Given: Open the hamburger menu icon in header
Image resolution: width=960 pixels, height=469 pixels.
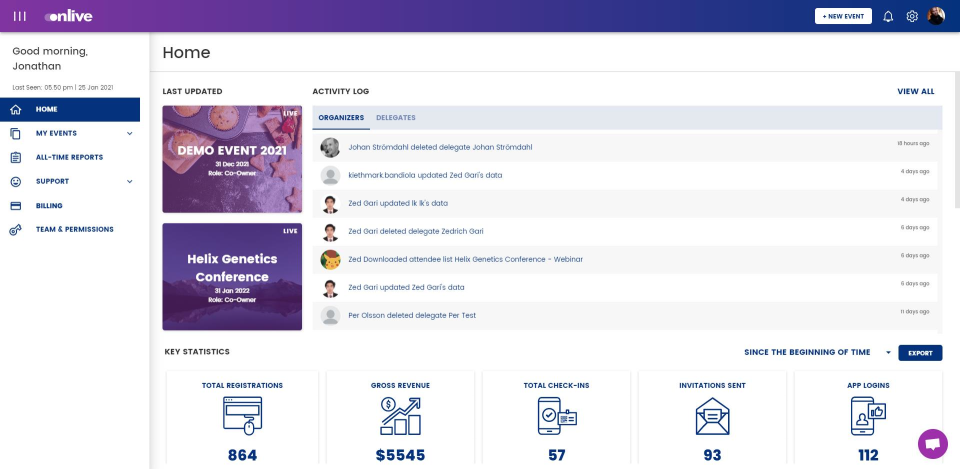Looking at the screenshot, I should pyautogui.click(x=20, y=16).
